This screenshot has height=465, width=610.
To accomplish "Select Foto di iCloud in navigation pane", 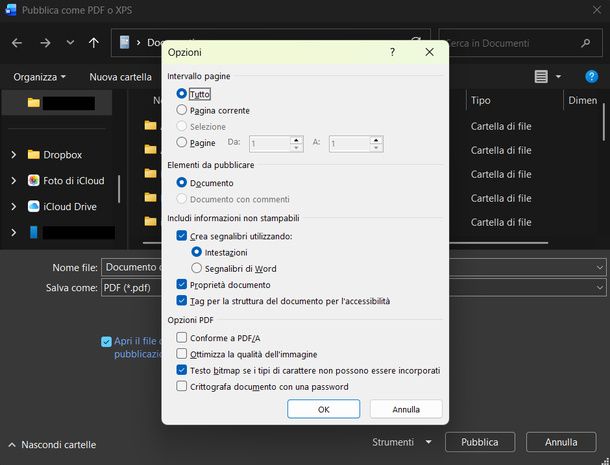I will point(74,181).
